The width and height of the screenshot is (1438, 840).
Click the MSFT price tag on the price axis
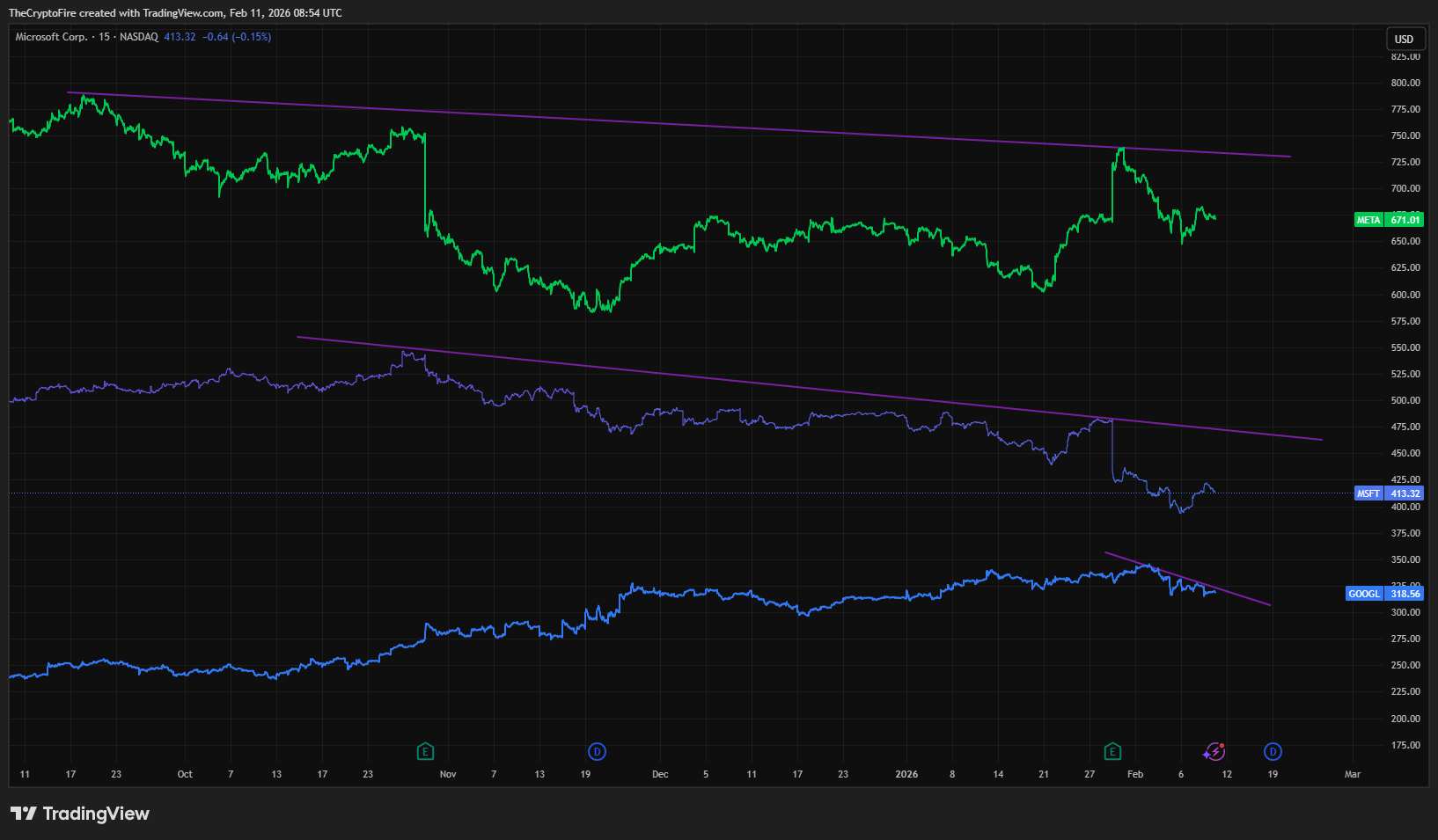(1389, 493)
